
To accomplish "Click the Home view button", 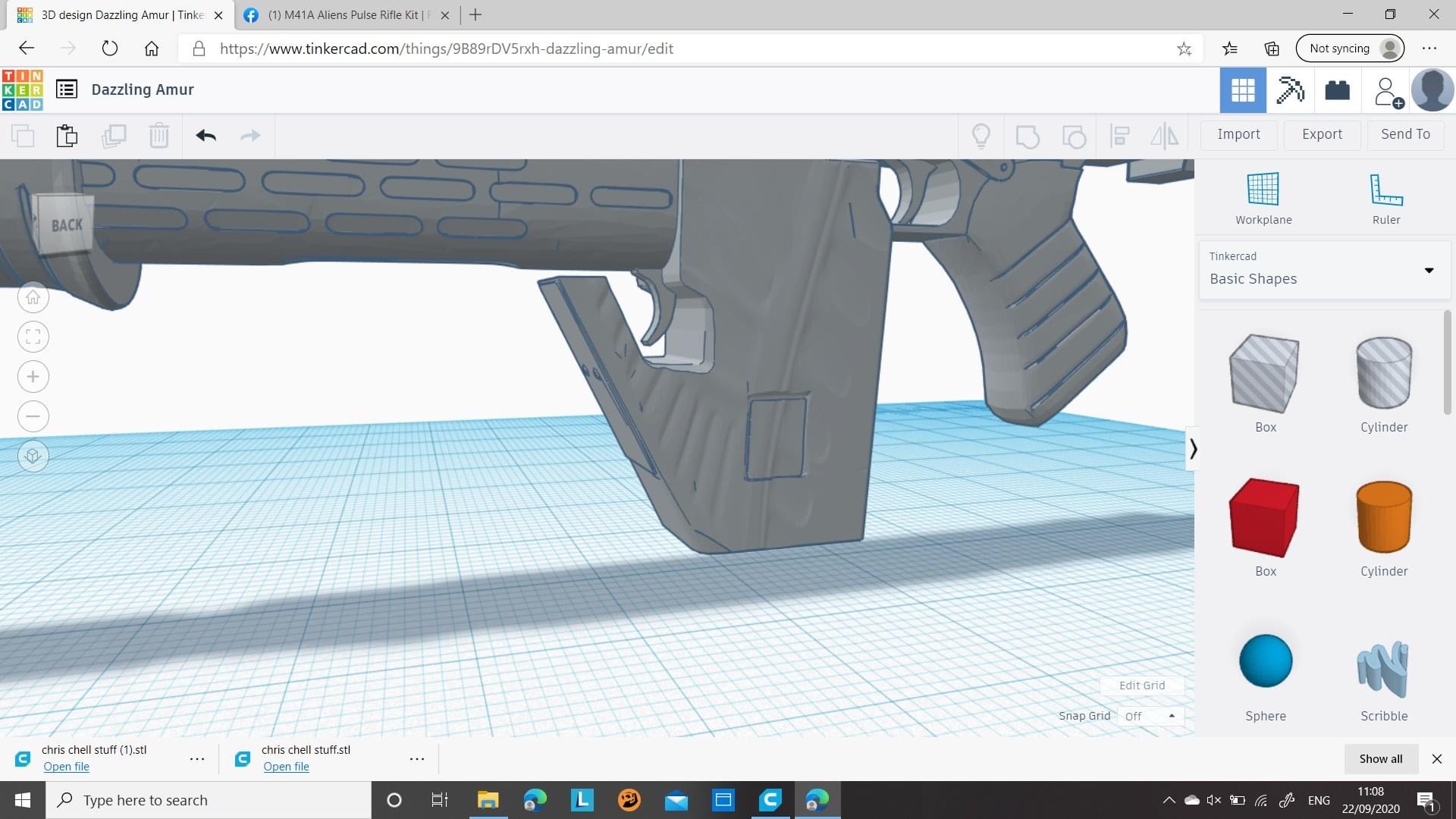I will click(33, 297).
